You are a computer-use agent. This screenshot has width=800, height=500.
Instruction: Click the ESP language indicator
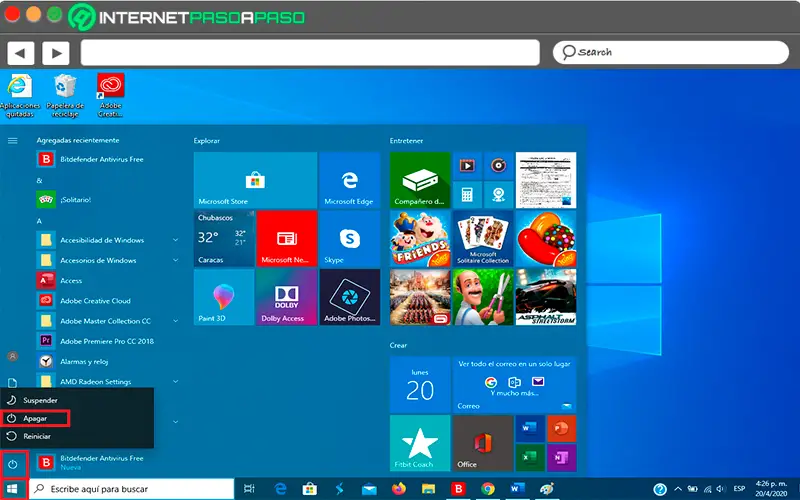(x=739, y=489)
